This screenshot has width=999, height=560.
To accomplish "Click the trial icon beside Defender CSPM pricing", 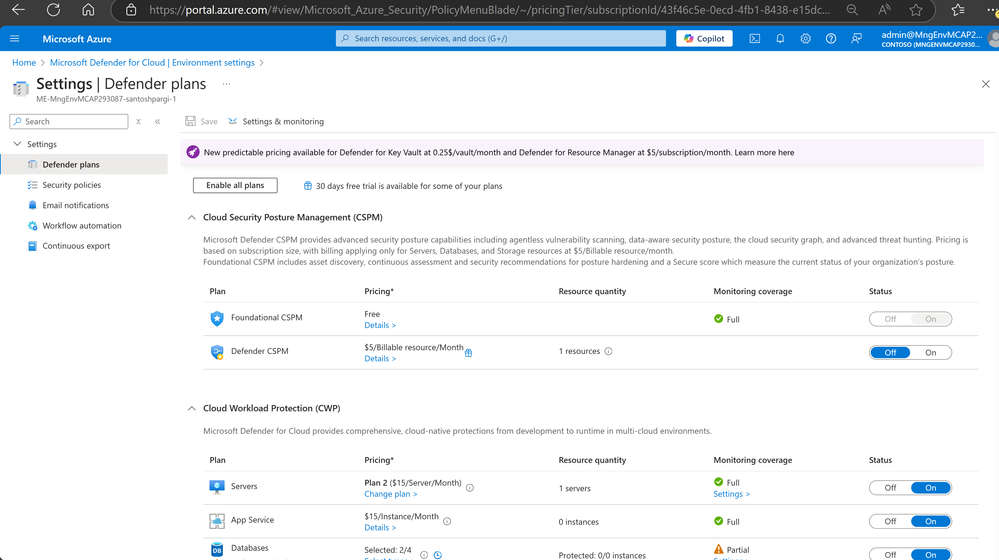I will click(x=468, y=353).
